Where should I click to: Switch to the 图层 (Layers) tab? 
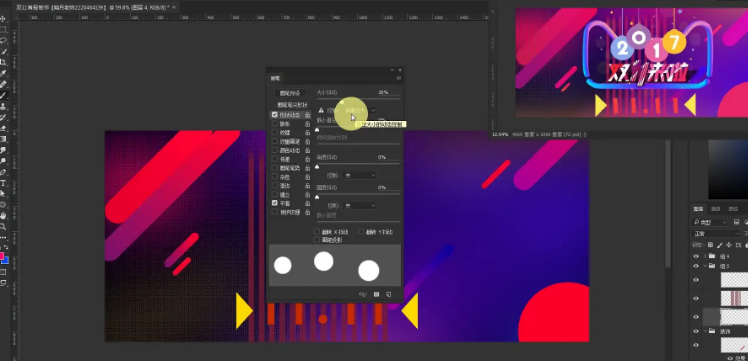click(698, 209)
